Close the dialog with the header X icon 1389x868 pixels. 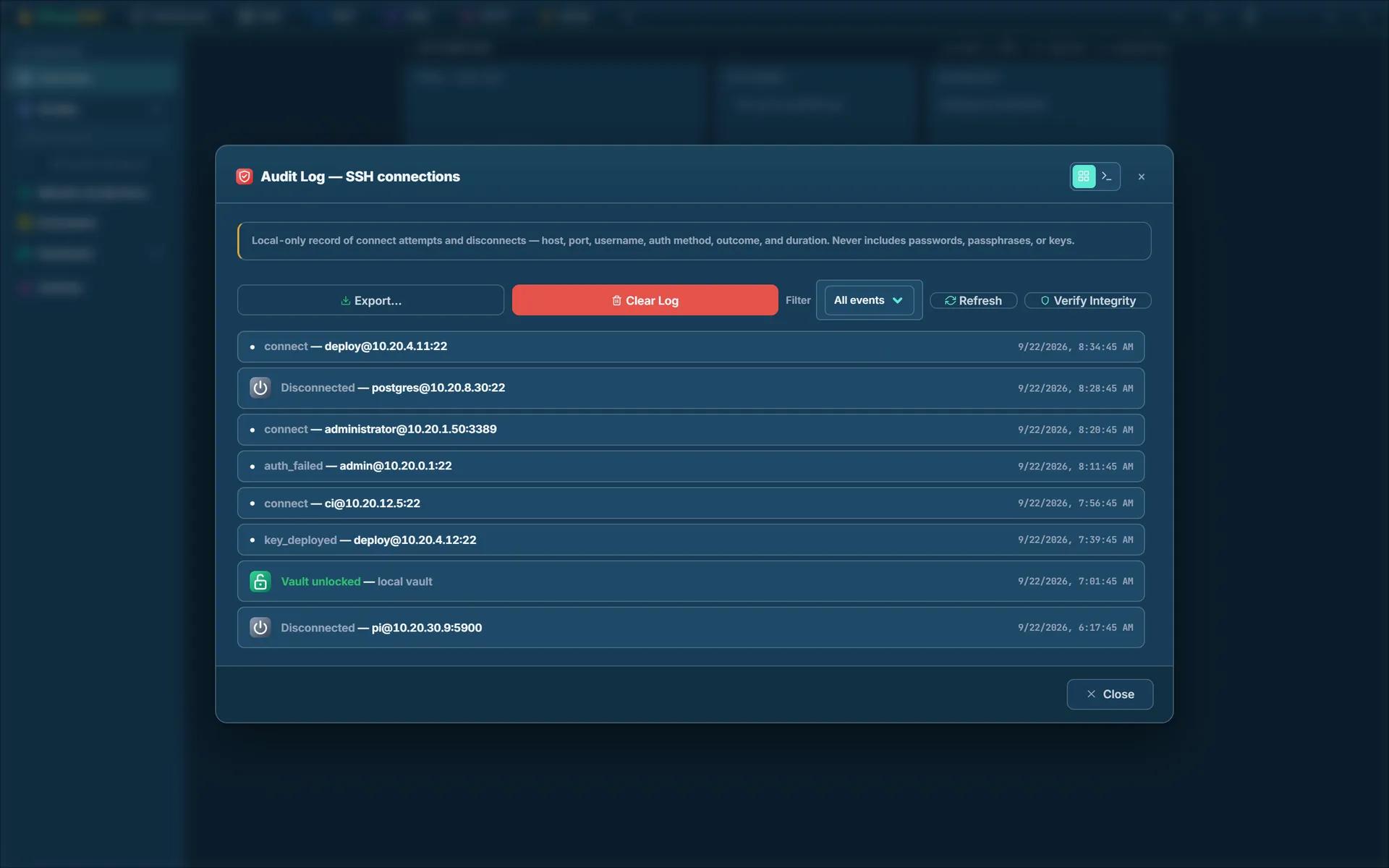tap(1142, 176)
